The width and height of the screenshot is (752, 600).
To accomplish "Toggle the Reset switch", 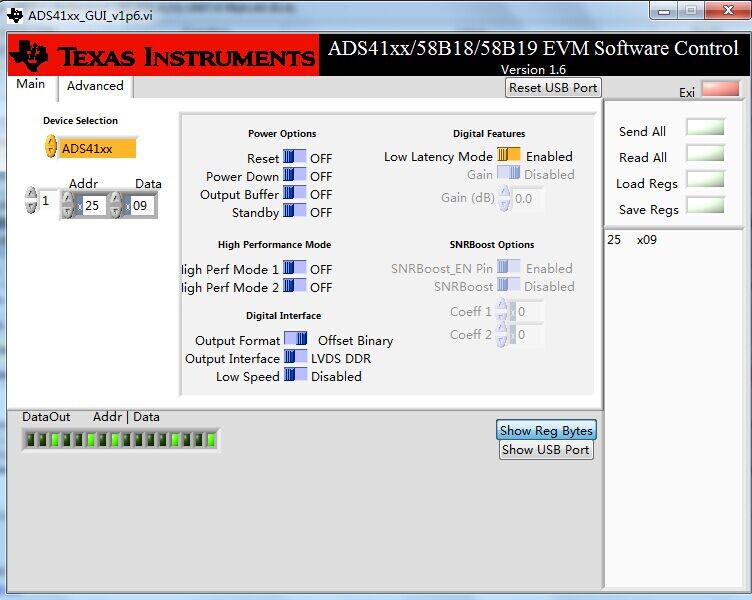I will point(294,156).
